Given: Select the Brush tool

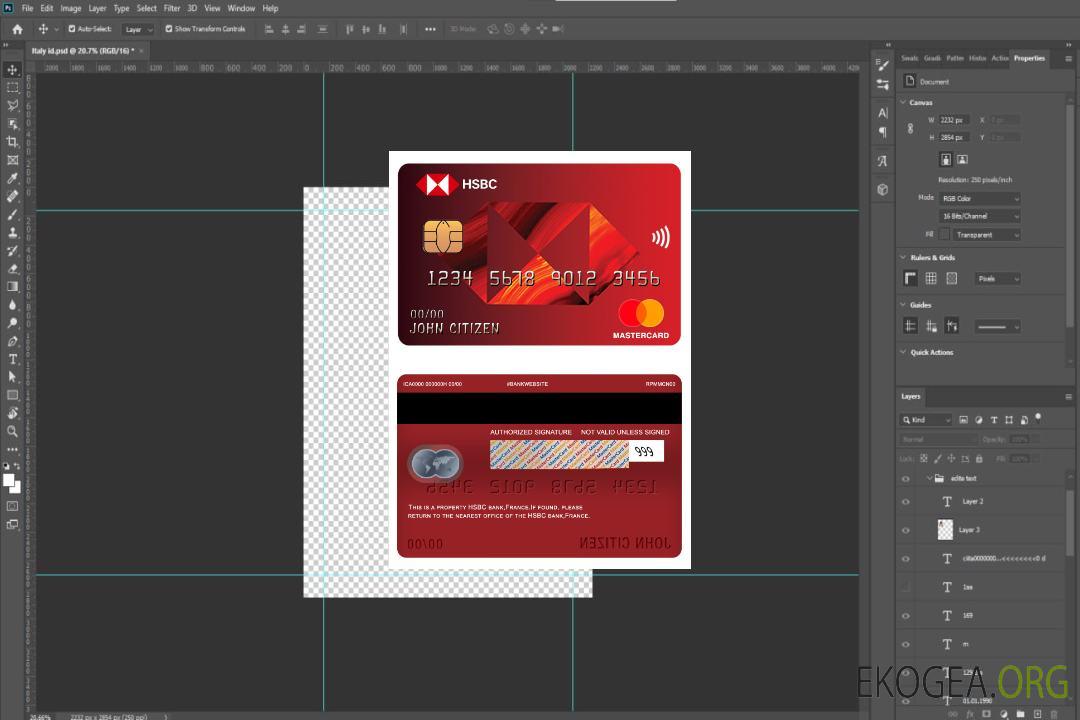Looking at the screenshot, I should pos(12,214).
